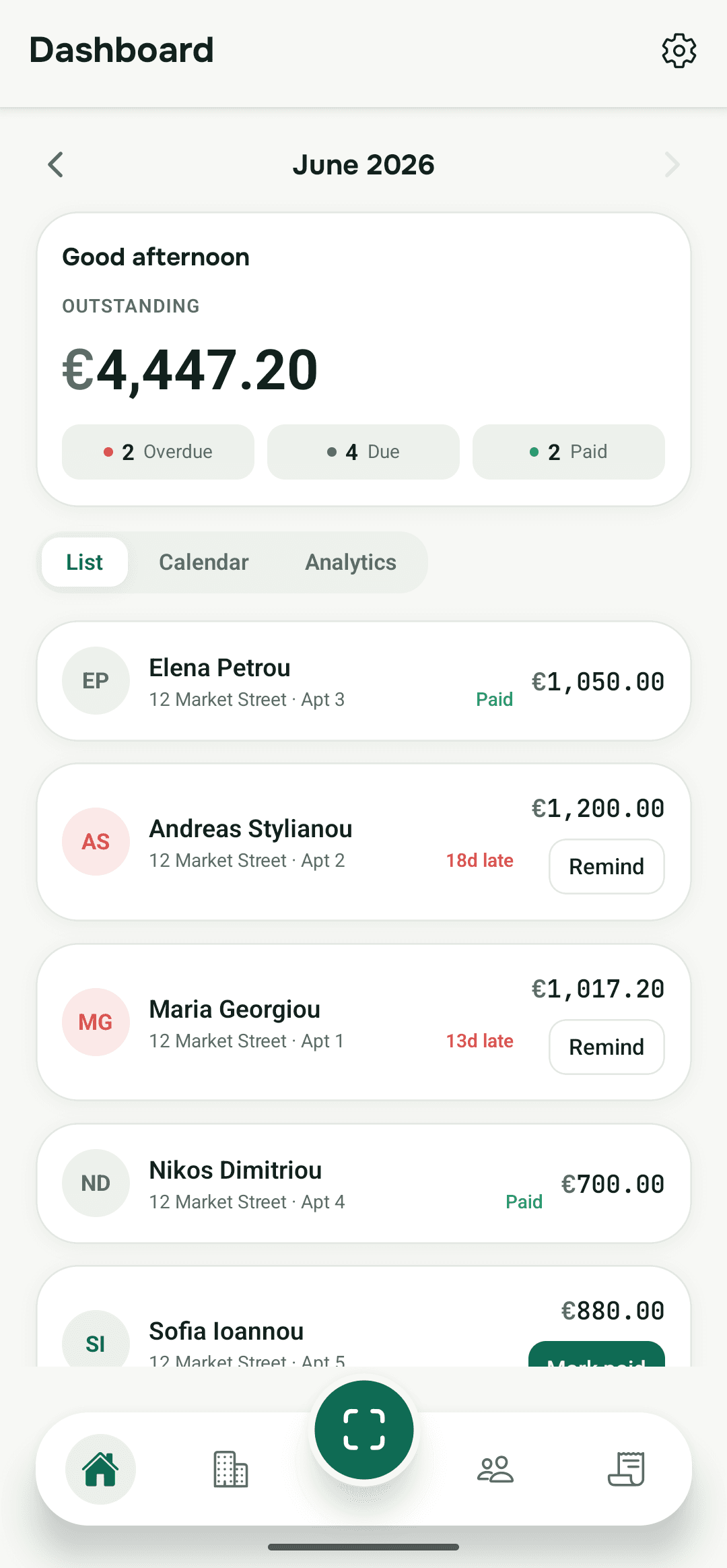
Task: Tap the green scan button
Action: point(364,1429)
